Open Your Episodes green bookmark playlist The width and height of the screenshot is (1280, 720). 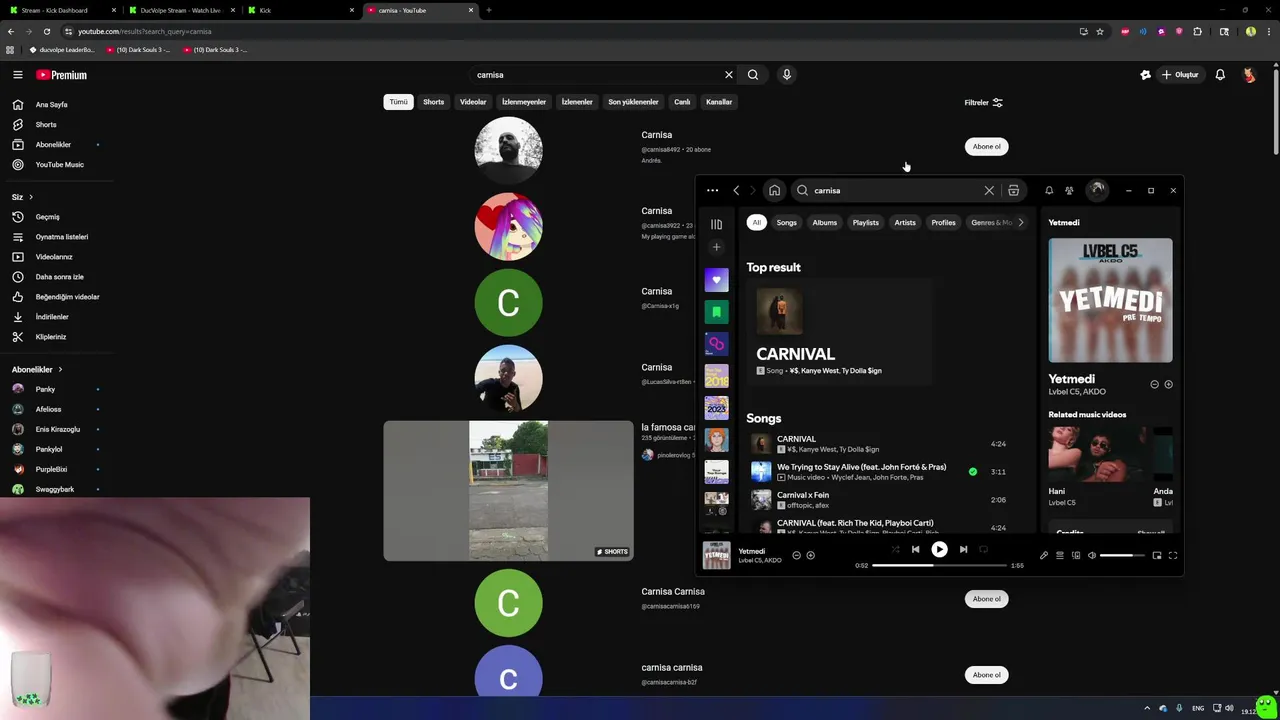point(716,312)
